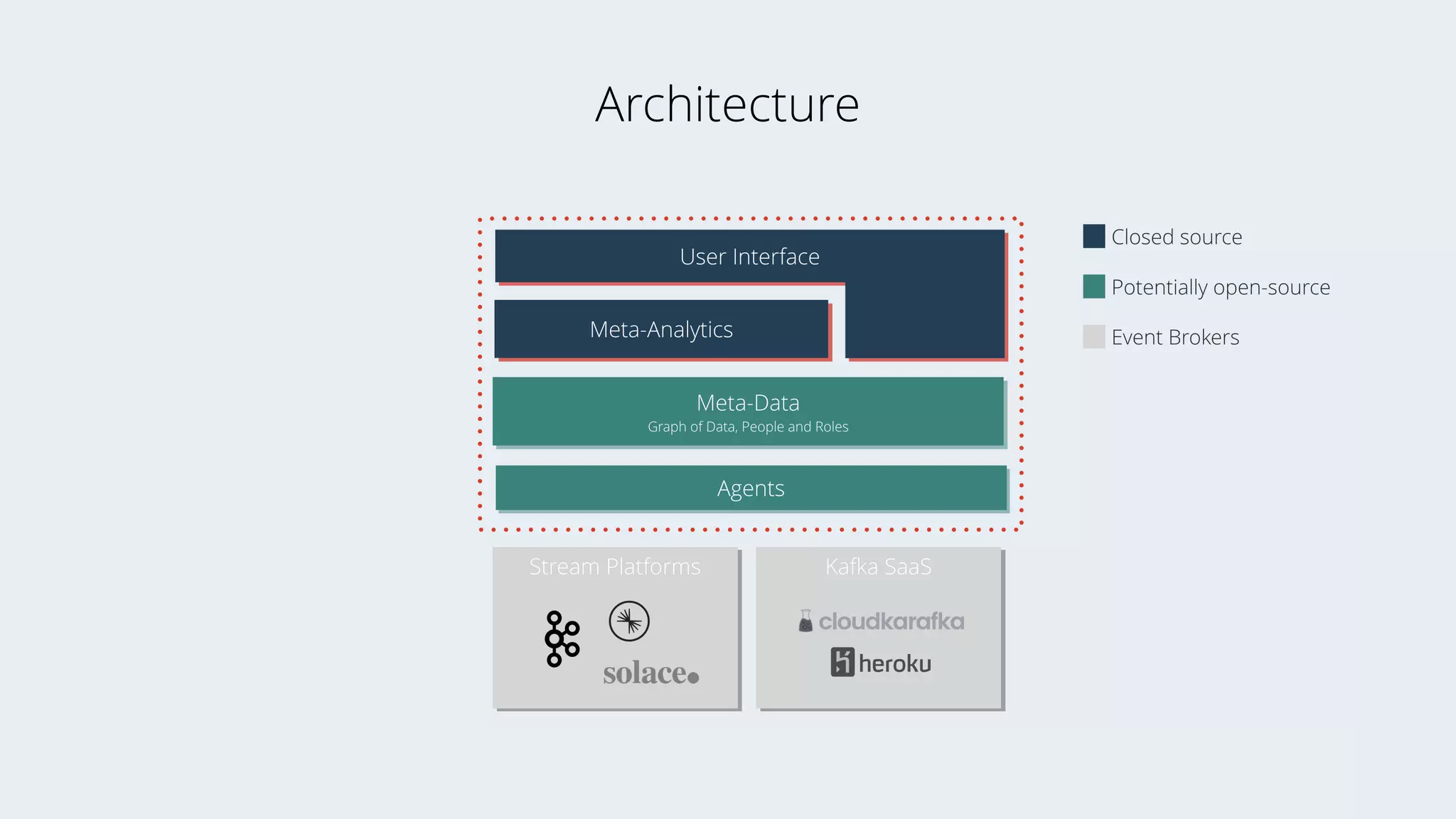Screen dimensions: 1456x819
Task: Select the Meta-Analytics block
Action: 661,330
